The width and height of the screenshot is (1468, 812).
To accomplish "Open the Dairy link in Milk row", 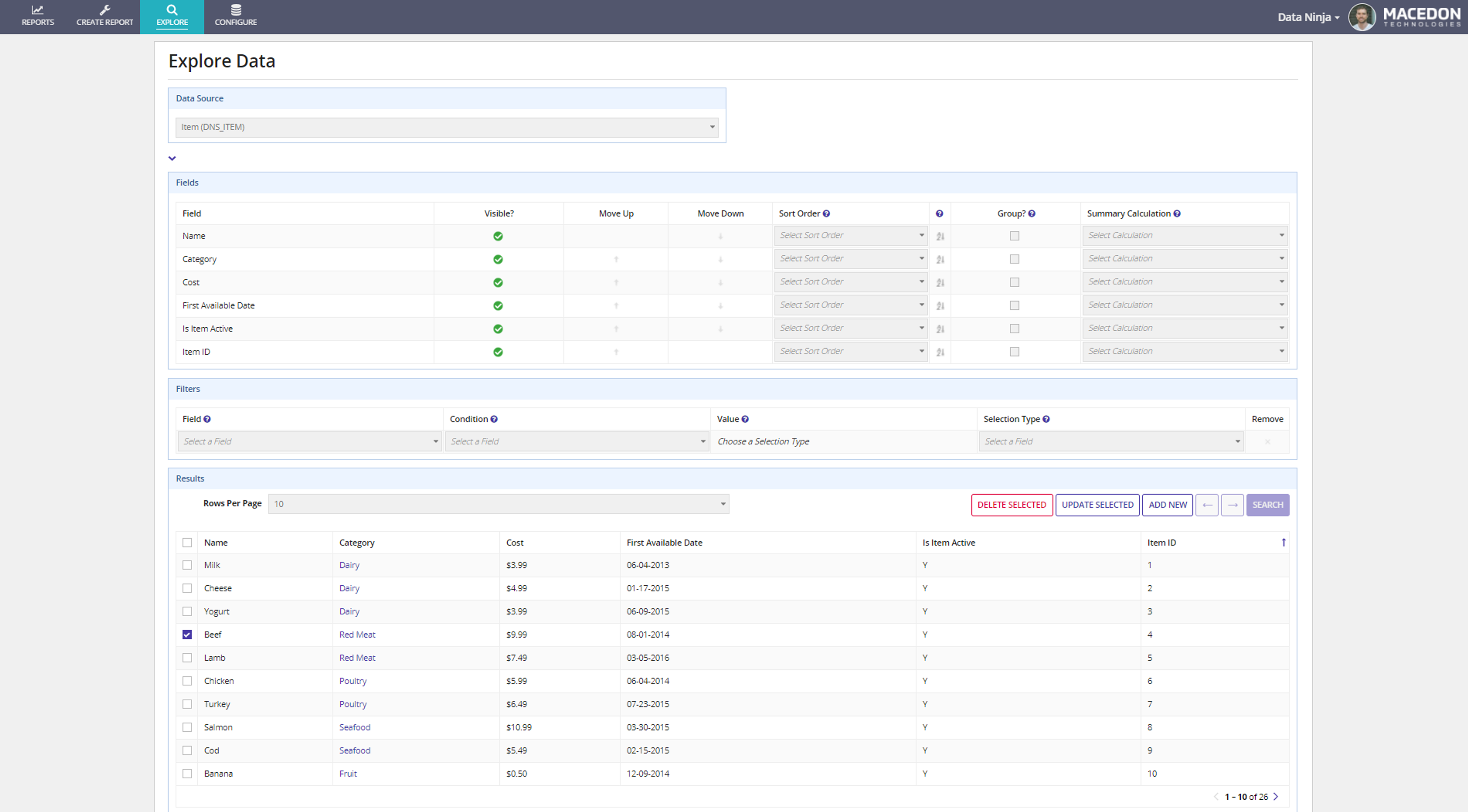I will coord(349,565).
